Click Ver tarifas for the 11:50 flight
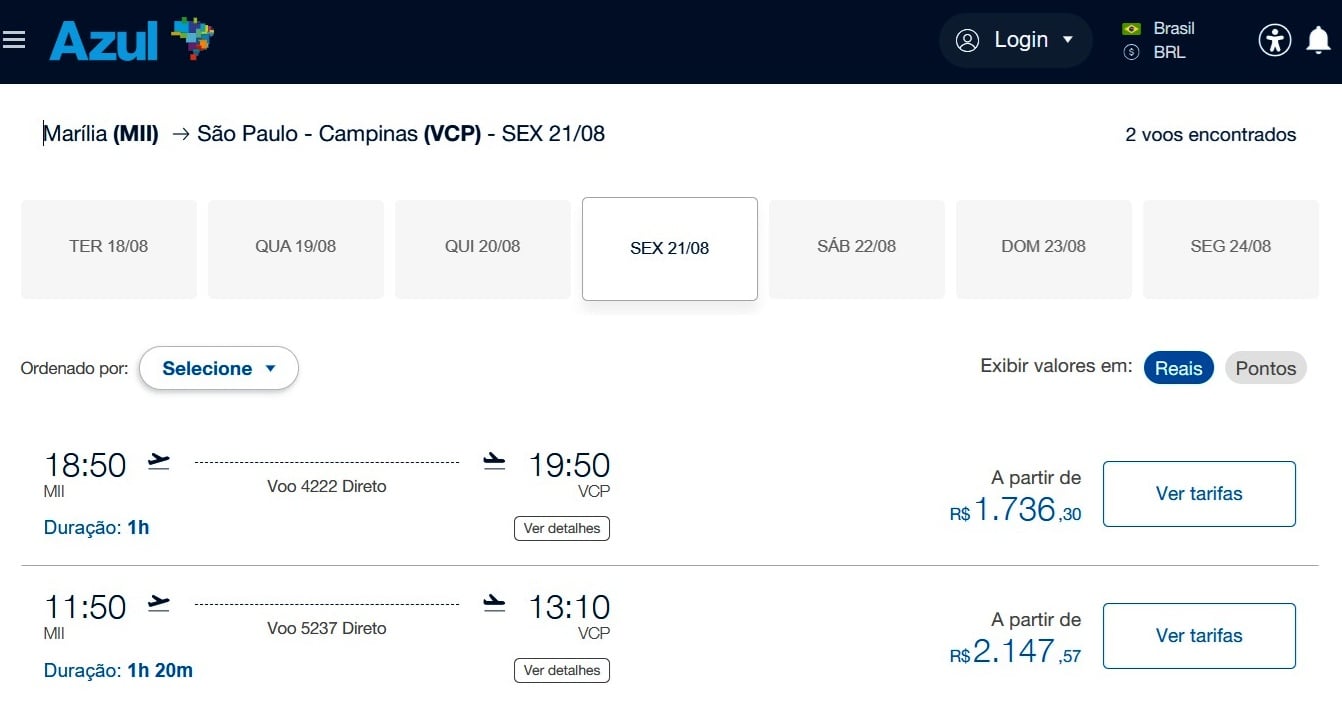This screenshot has height=707, width=1342. point(1199,636)
